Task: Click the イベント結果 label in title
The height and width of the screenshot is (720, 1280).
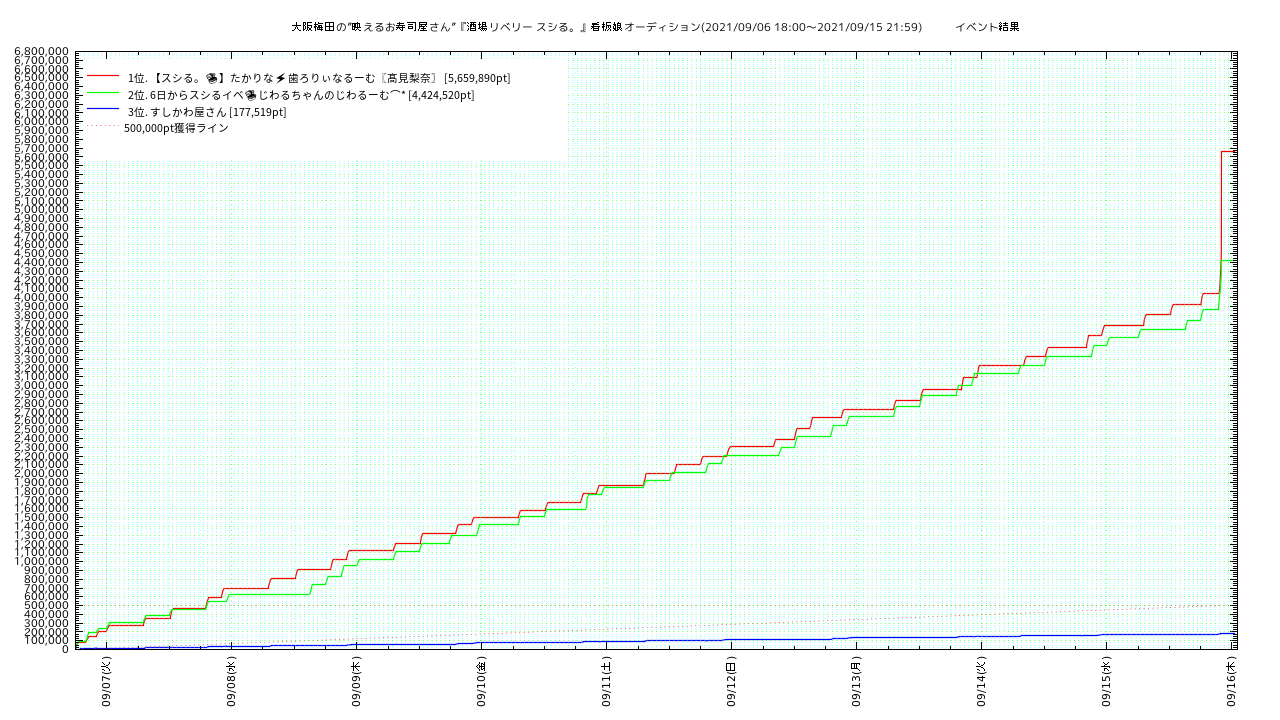Action: [x=987, y=27]
